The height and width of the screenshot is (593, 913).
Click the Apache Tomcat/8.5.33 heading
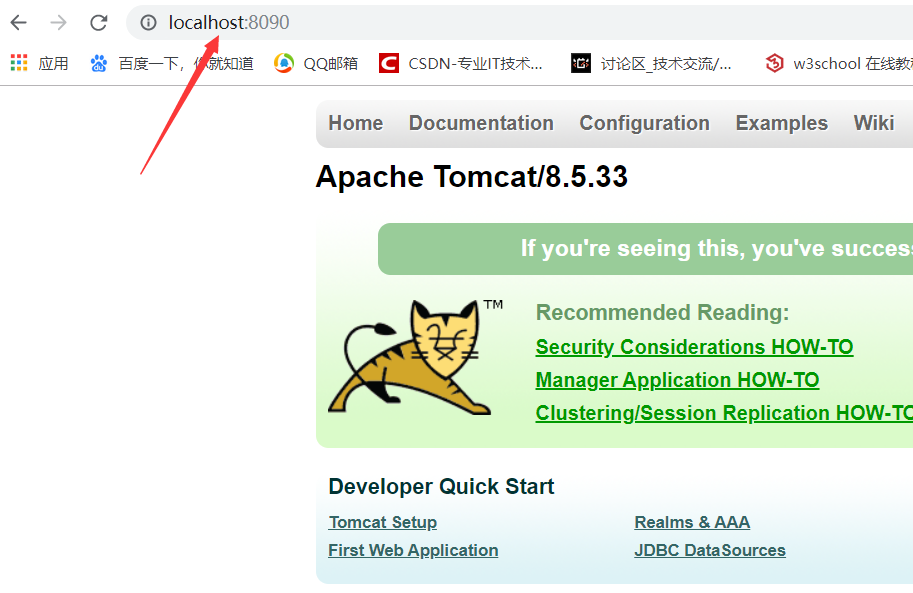coord(472,177)
